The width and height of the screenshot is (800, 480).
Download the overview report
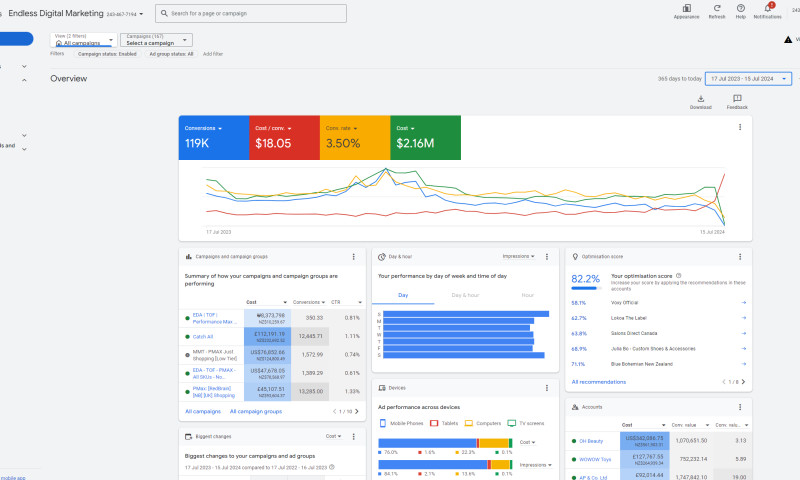(x=700, y=101)
